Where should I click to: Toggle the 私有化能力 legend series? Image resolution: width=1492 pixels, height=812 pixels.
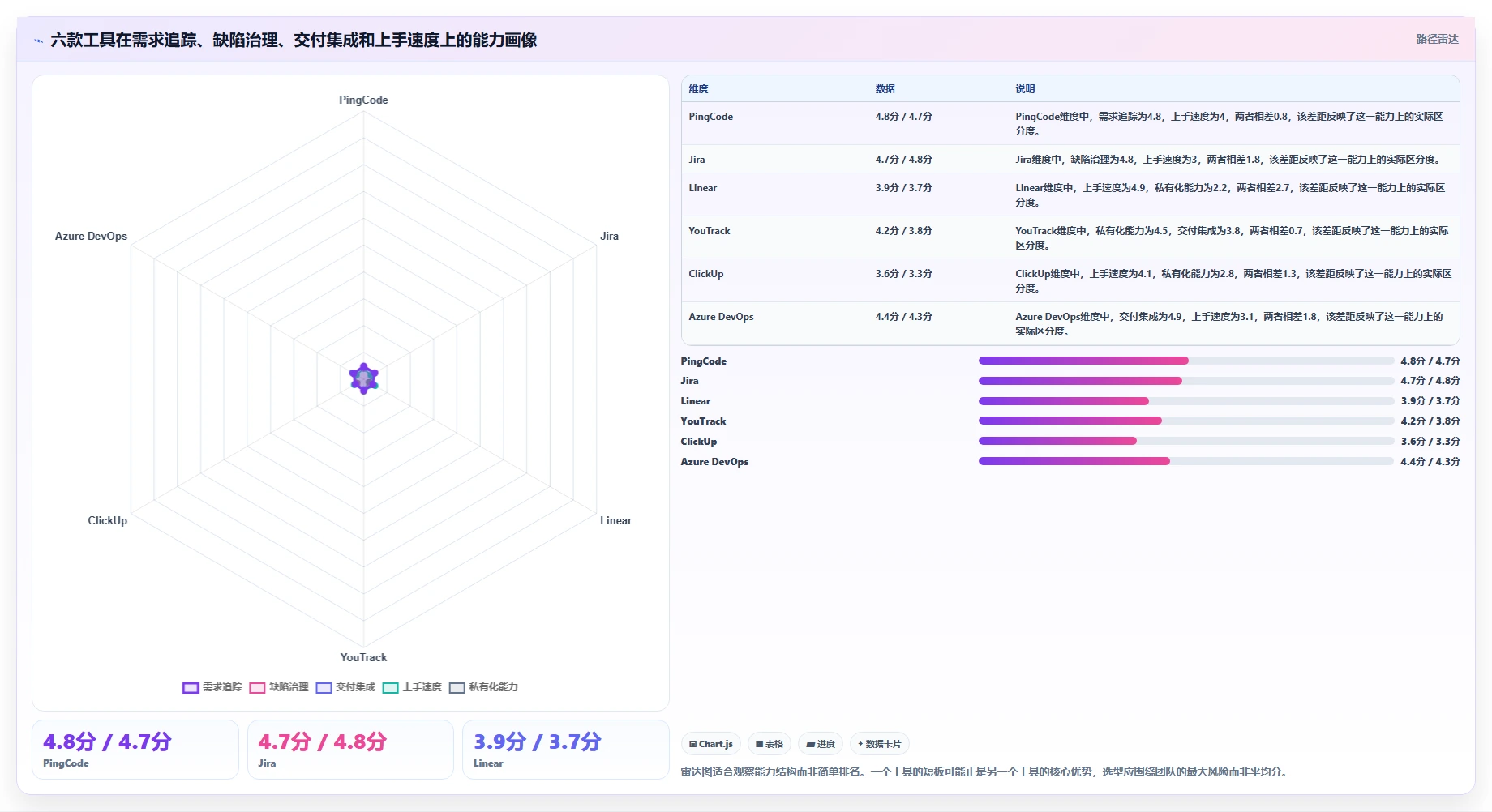point(483,687)
